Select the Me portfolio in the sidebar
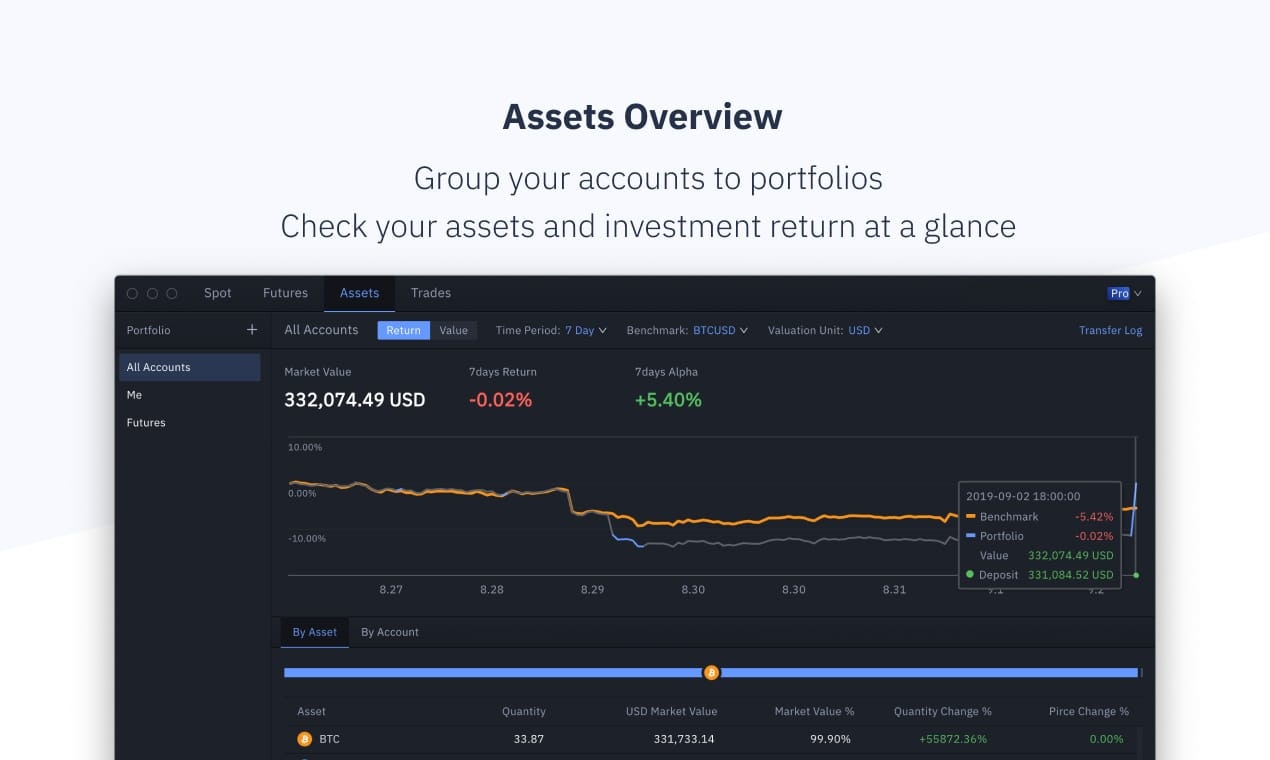Screen dimensions: 1270x760 134,394
